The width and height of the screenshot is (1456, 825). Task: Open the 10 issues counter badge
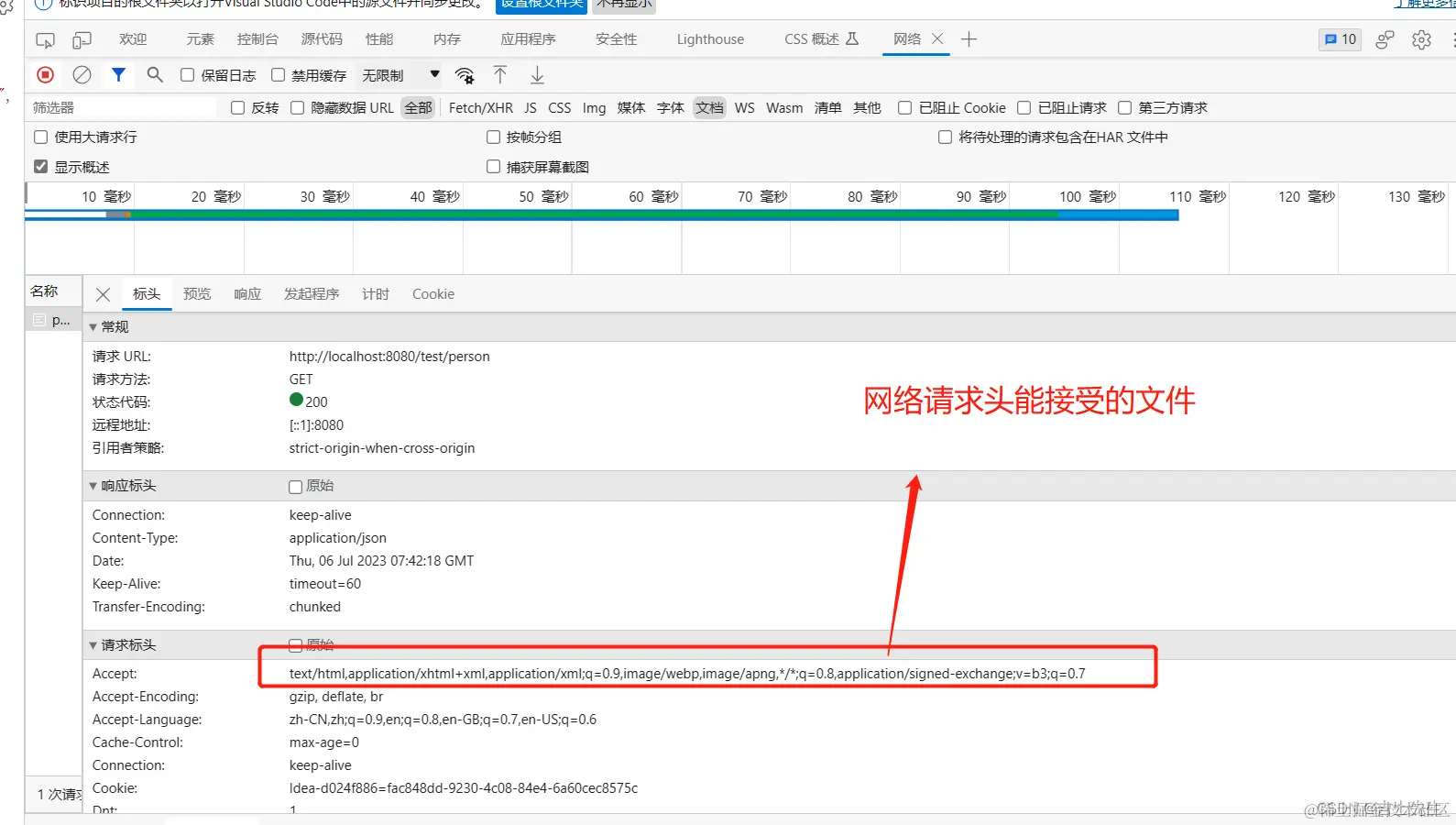1340,39
